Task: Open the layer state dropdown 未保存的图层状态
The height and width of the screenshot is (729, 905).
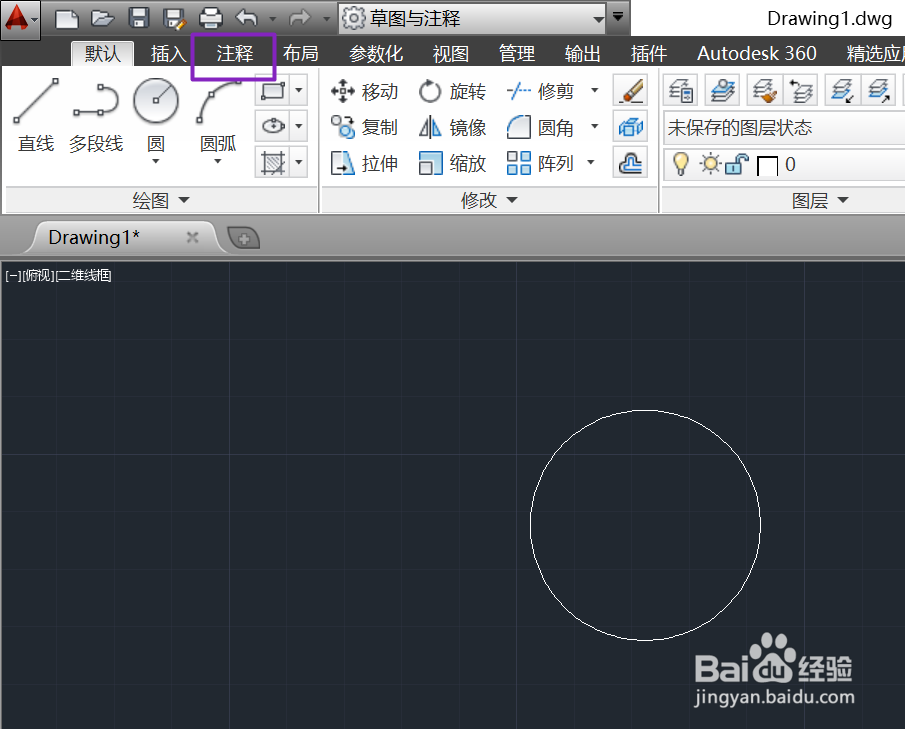Action: tap(784, 128)
